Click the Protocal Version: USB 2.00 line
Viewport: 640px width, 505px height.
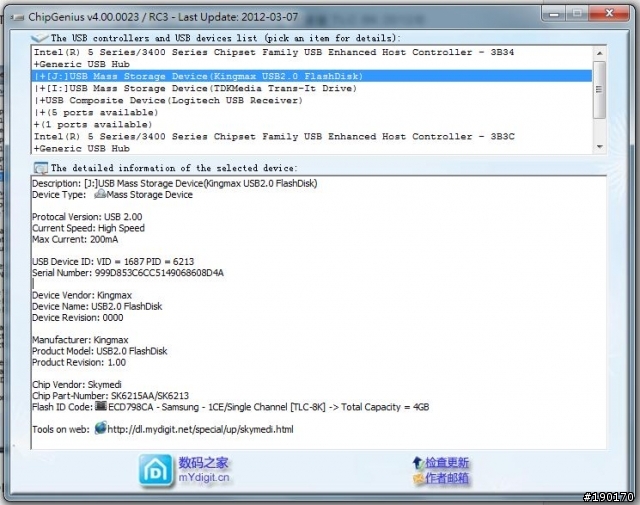pyautogui.click(x=87, y=217)
